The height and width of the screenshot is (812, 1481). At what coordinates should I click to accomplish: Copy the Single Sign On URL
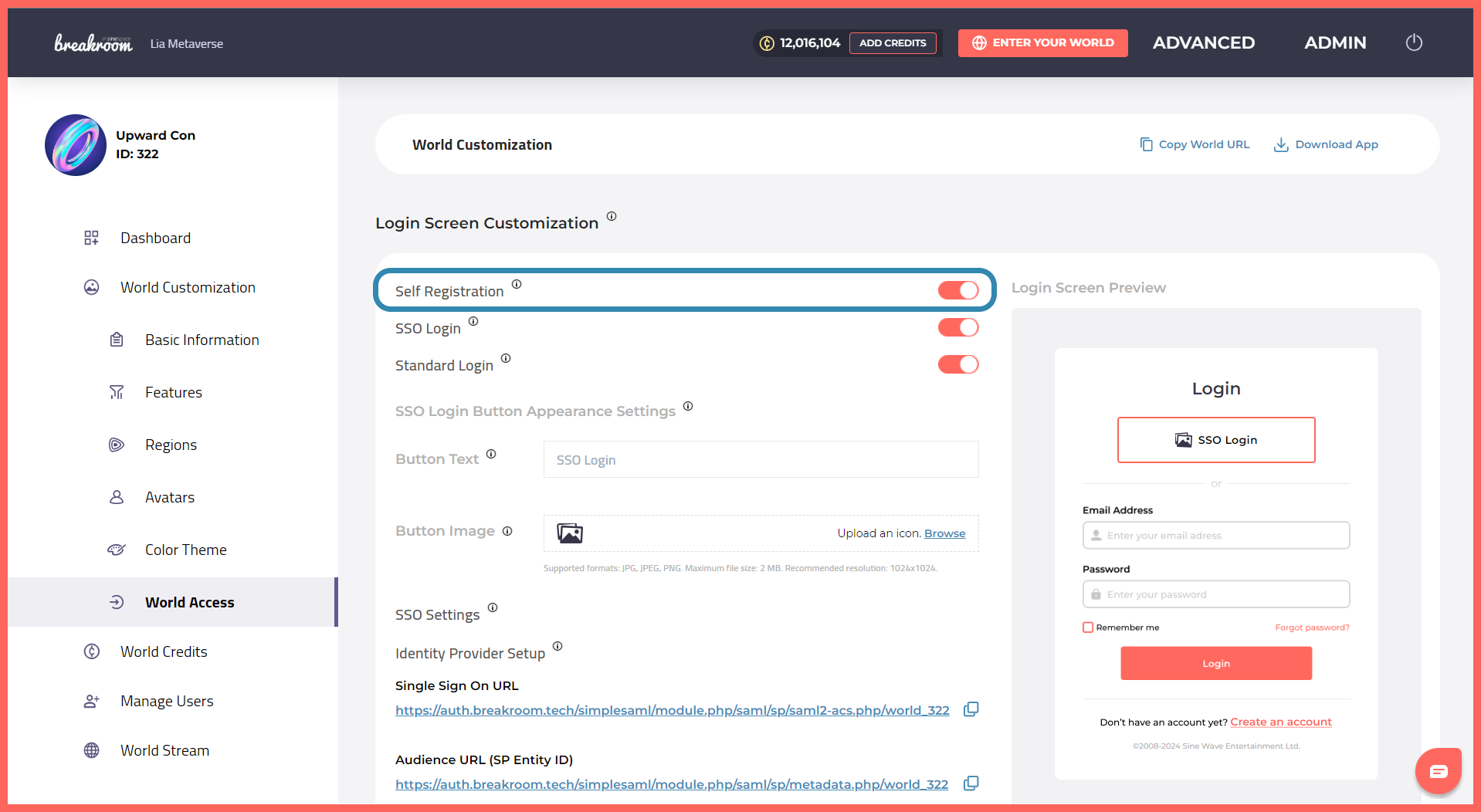[x=971, y=709]
